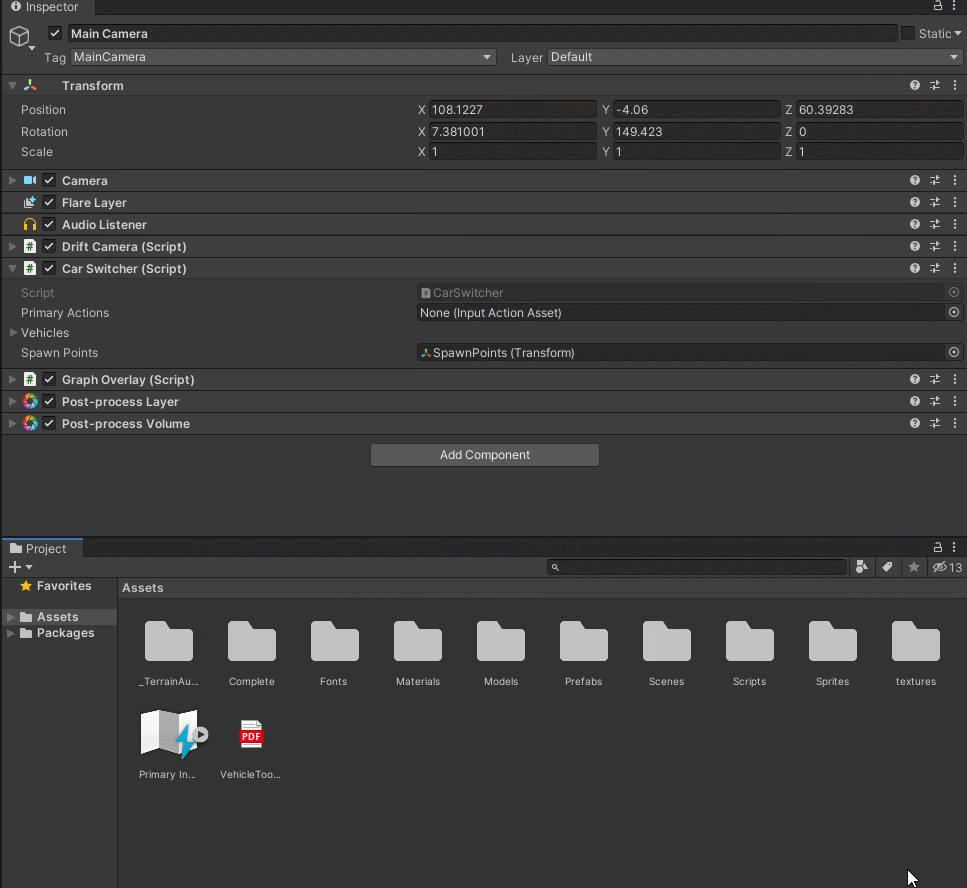Open help for the Camera component
The width and height of the screenshot is (967, 888).
pyautogui.click(x=914, y=181)
